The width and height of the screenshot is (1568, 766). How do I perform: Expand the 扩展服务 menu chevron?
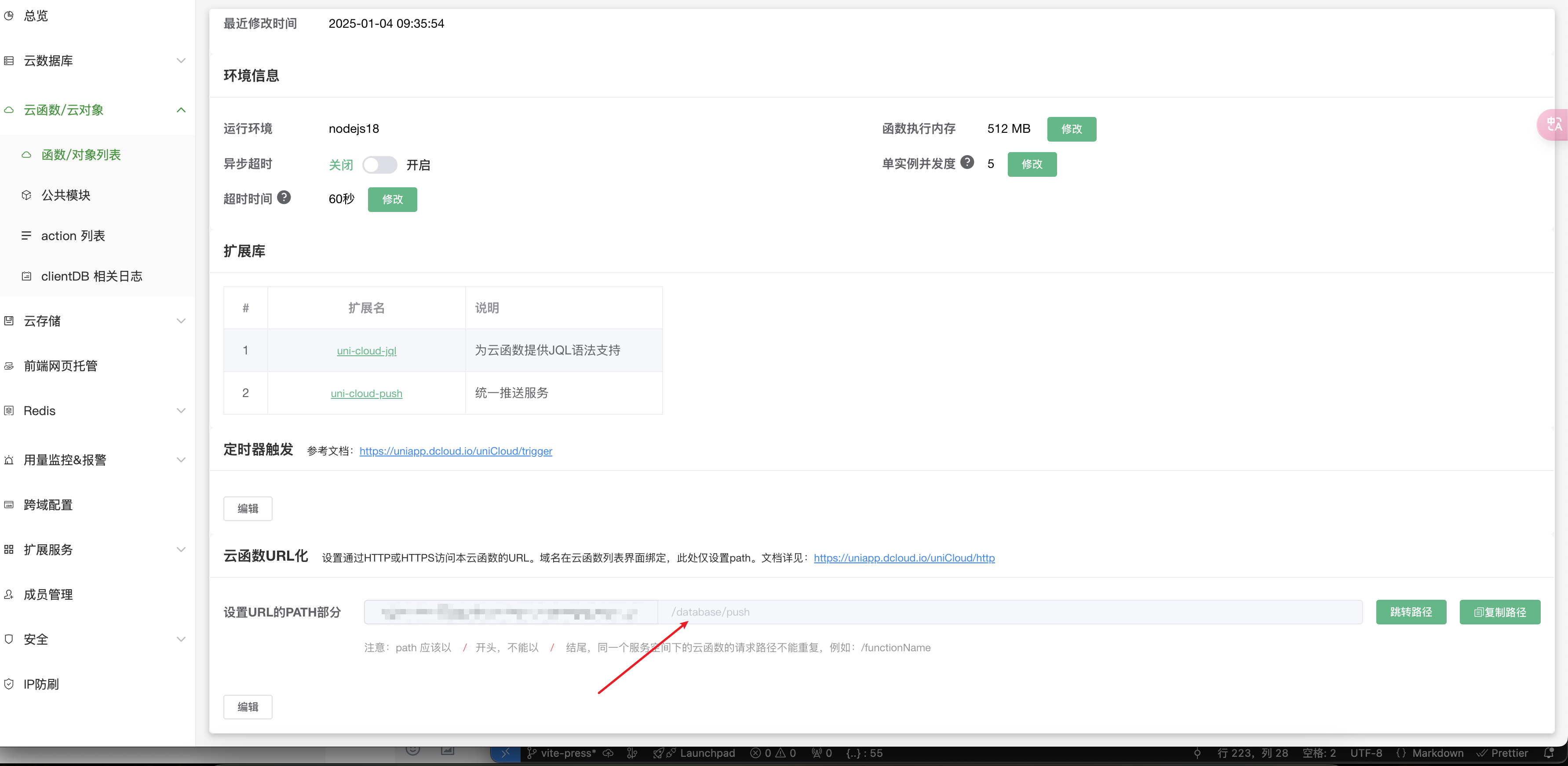click(x=181, y=550)
